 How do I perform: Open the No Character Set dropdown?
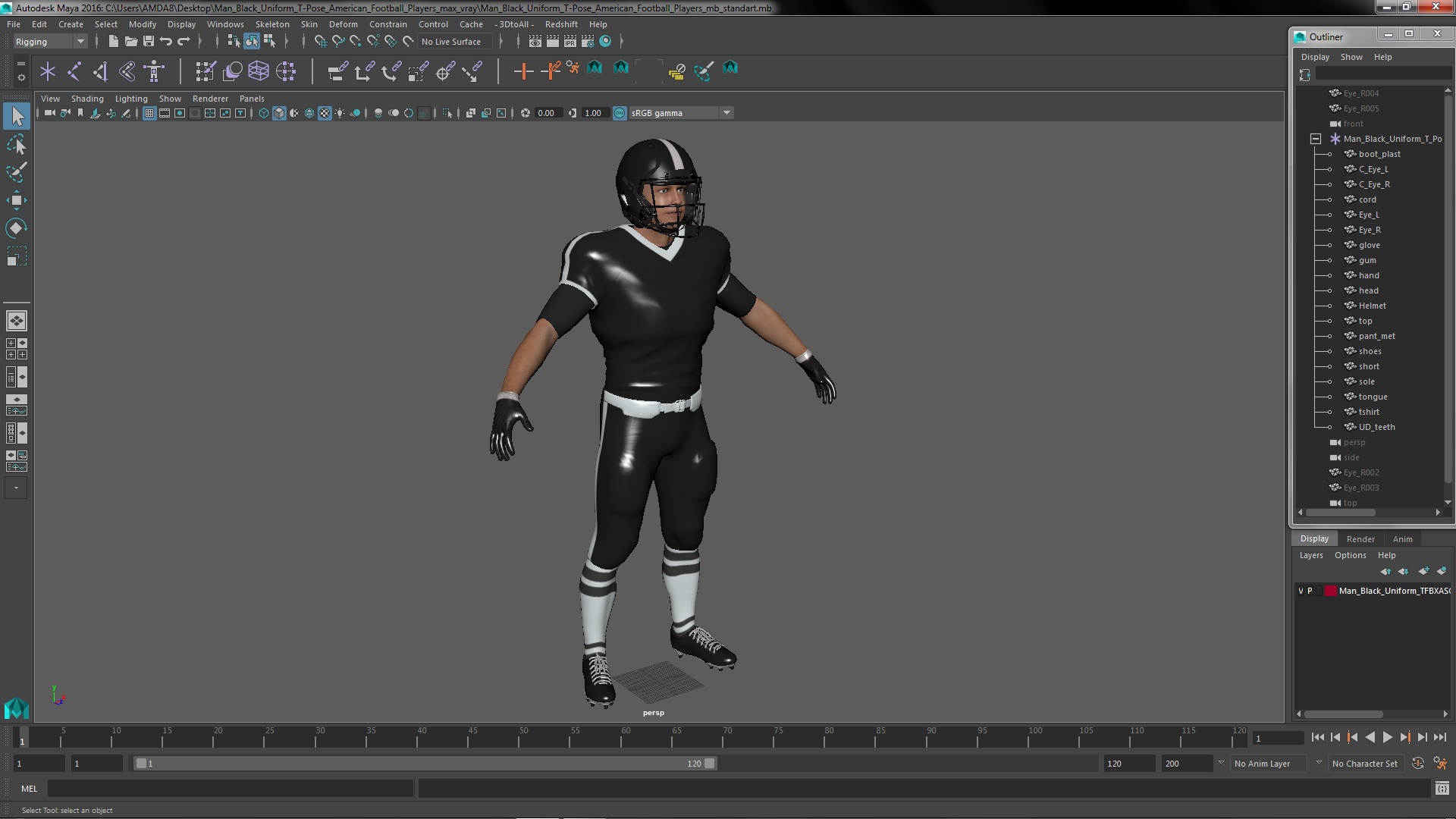point(1368,764)
